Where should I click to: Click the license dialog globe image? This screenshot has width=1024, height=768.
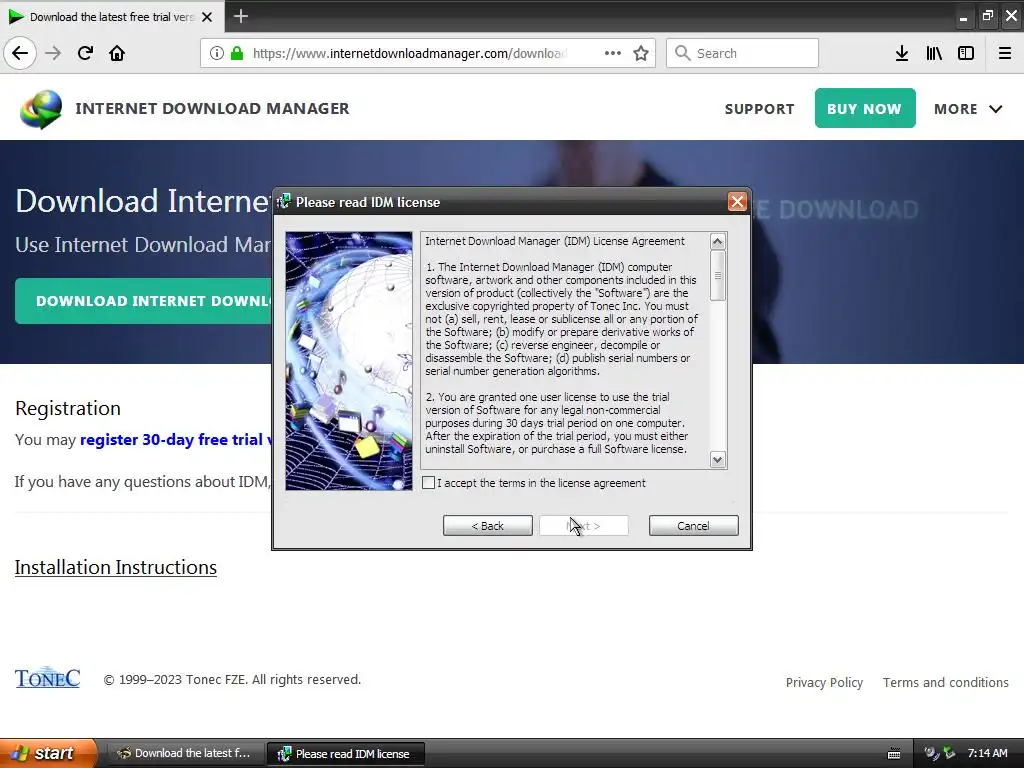pos(349,361)
